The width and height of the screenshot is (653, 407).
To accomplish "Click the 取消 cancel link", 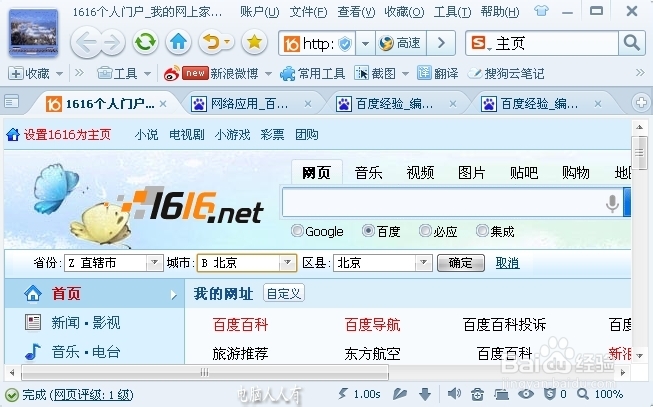I will coord(507,263).
